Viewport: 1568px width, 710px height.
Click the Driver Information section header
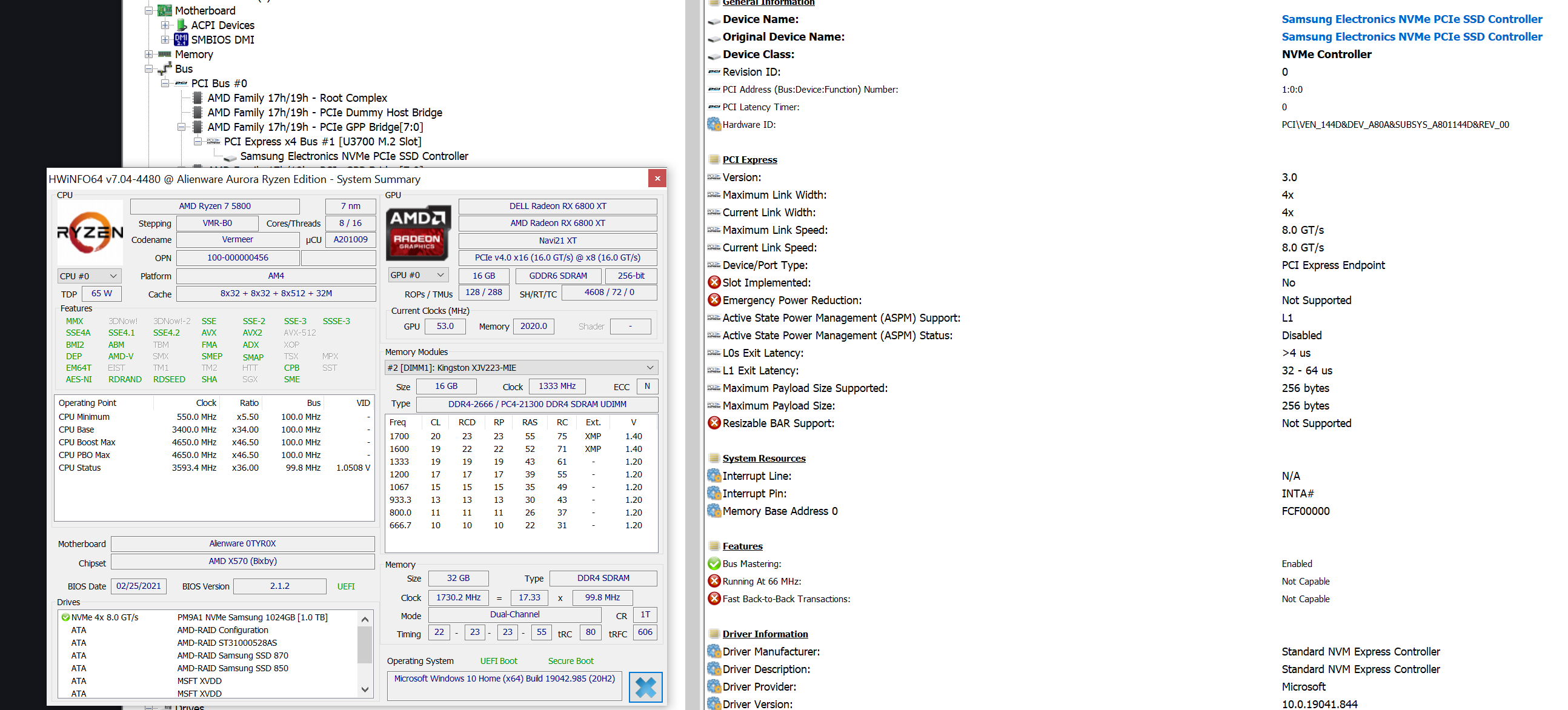(x=765, y=634)
